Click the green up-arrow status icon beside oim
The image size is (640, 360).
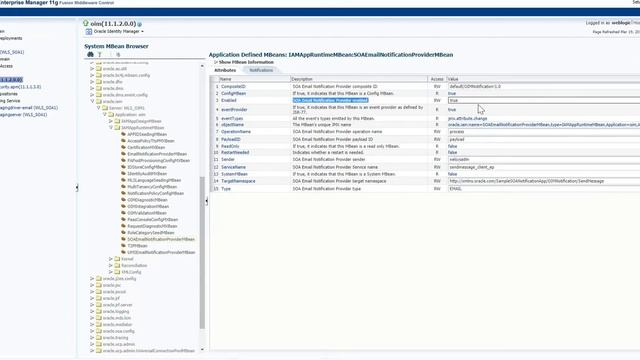click(x=86, y=24)
